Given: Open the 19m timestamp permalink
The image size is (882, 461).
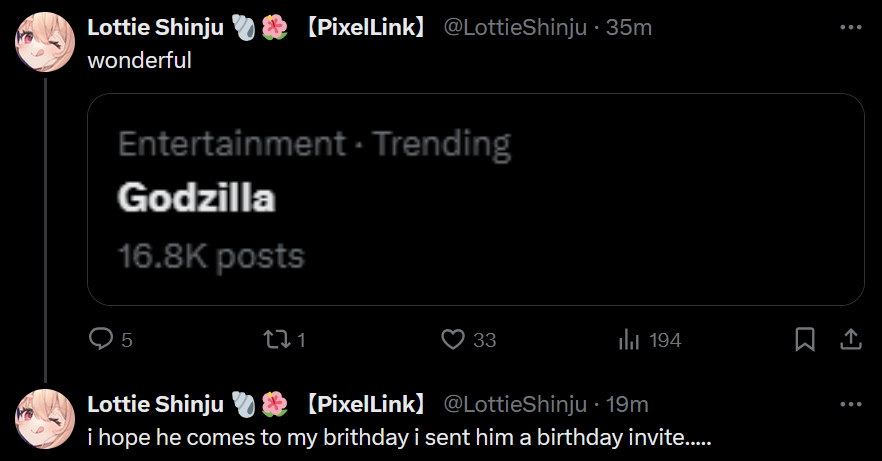Looking at the screenshot, I should pyautogui.click(x=627, y=404).
